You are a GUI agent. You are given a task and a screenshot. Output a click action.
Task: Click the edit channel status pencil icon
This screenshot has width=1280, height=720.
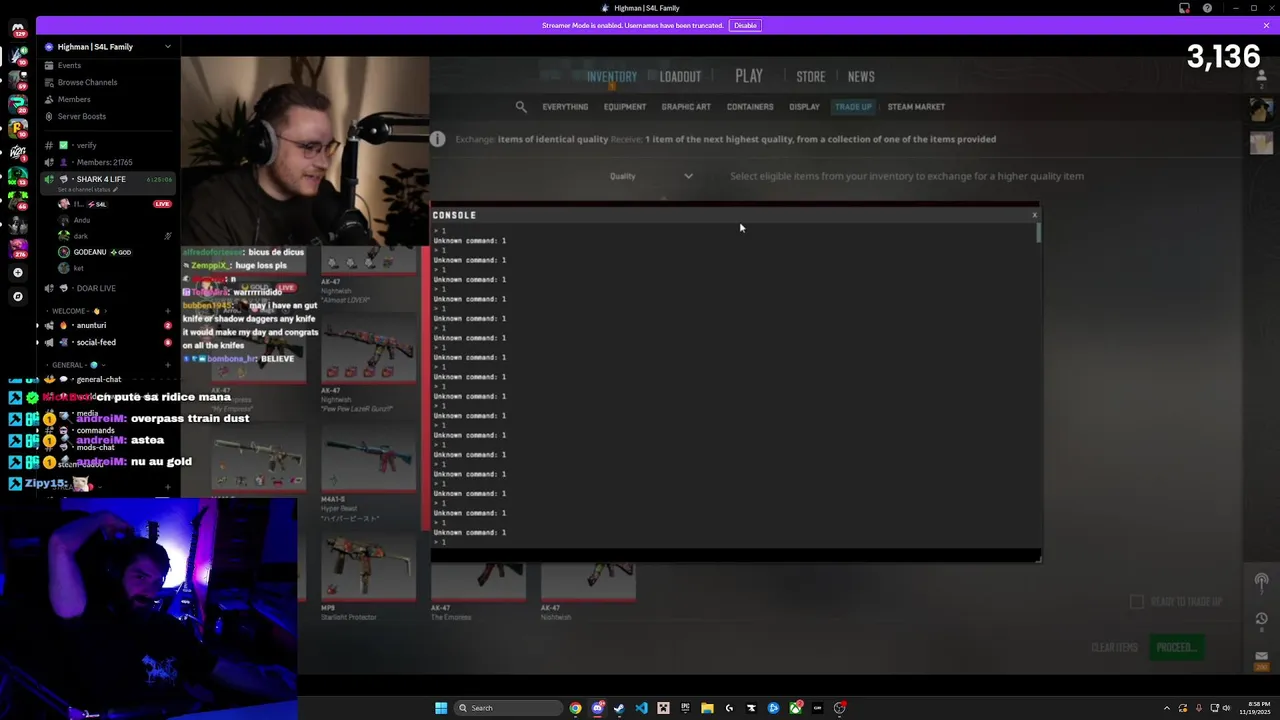pyautogui.click(x=116, y=189)
